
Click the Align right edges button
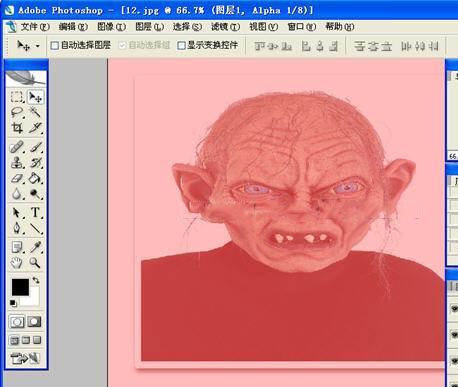(334, 46)
